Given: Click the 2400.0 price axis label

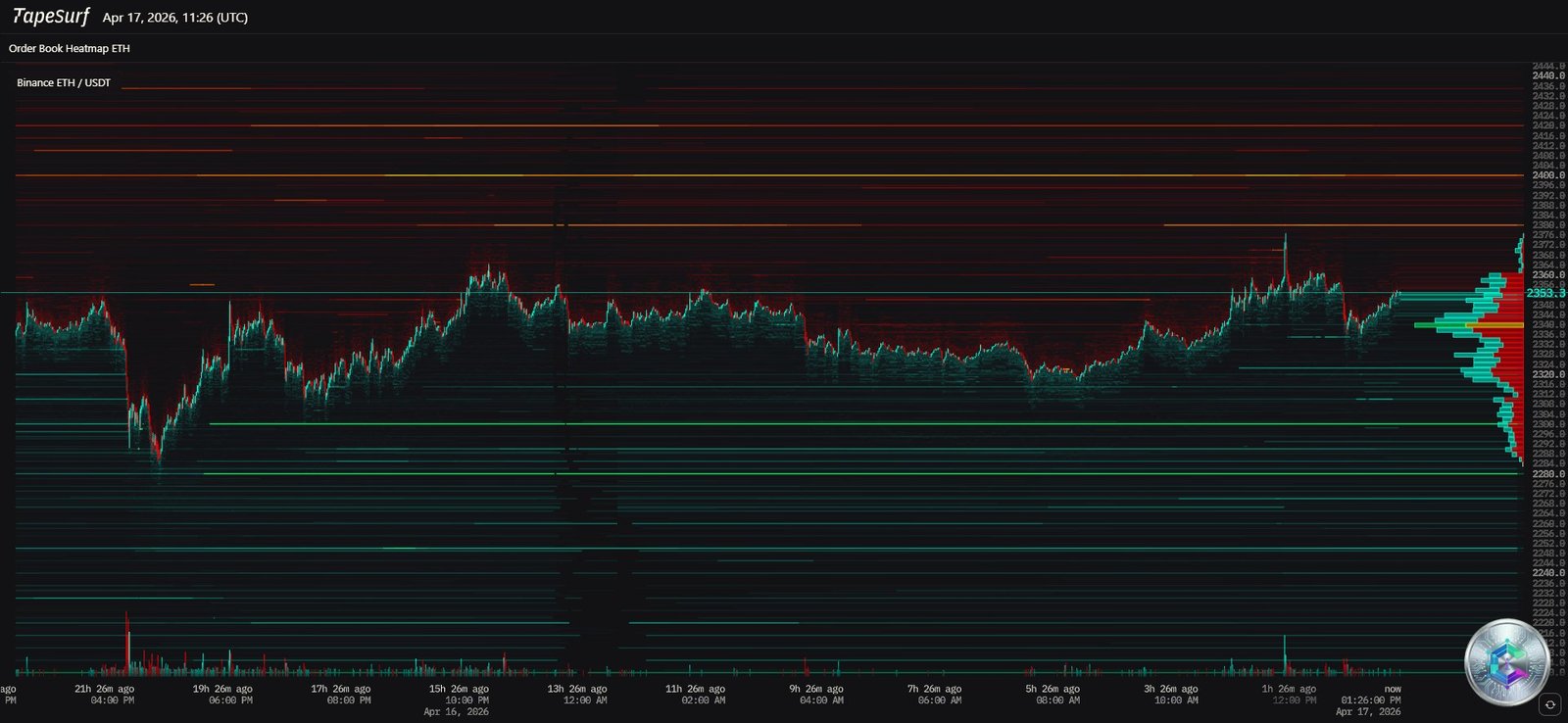Looking at the screenshot, I should (1548, 175).
